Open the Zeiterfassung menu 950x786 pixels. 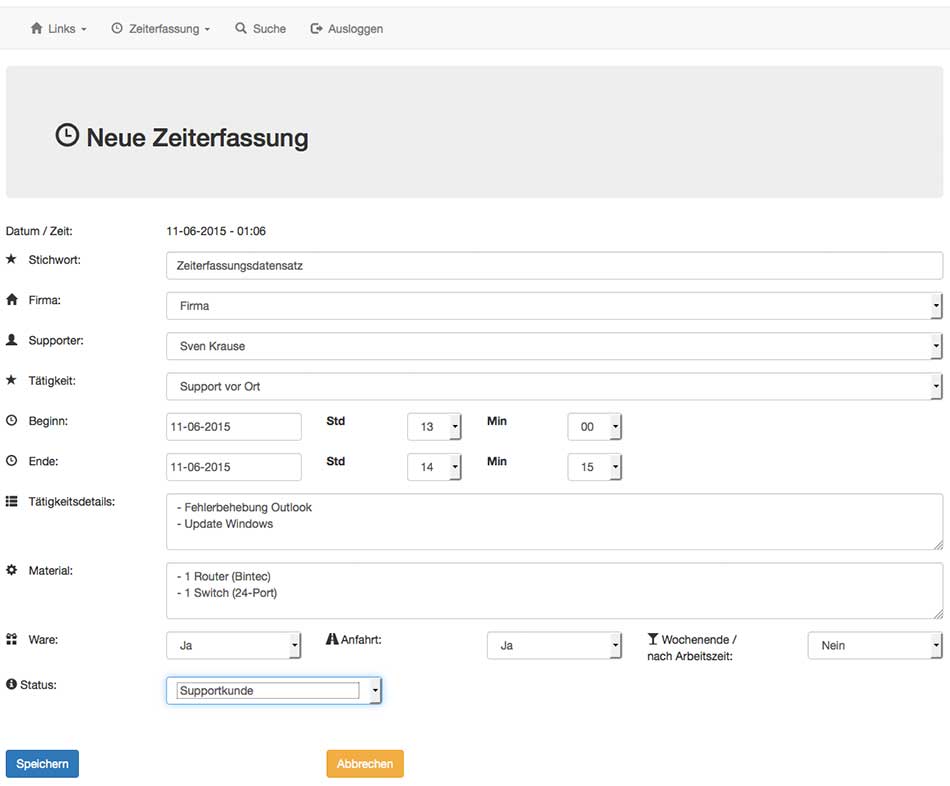161,28
